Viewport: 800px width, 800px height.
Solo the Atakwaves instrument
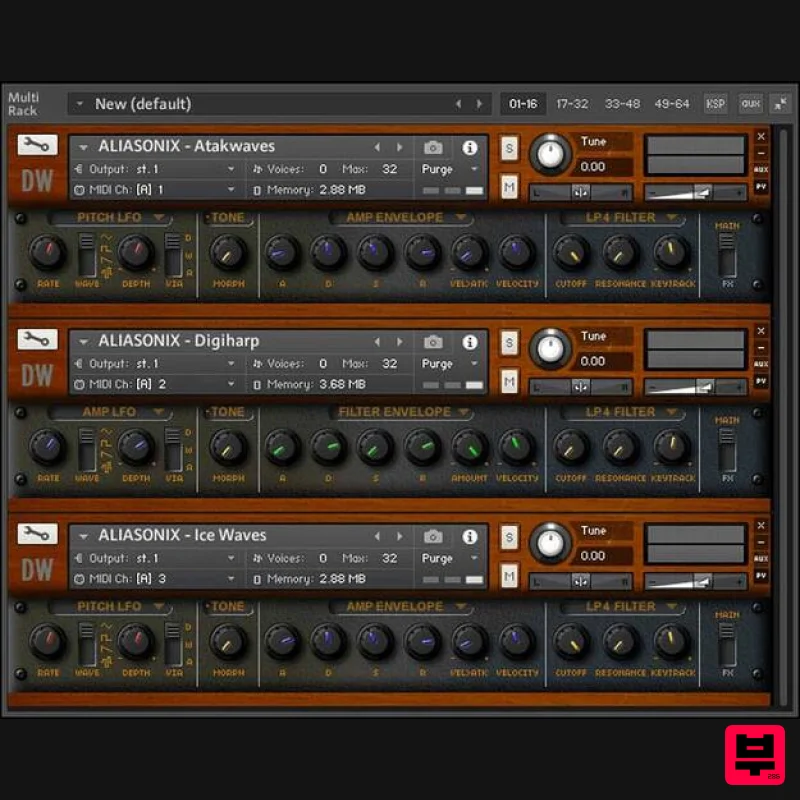(509, 146)
